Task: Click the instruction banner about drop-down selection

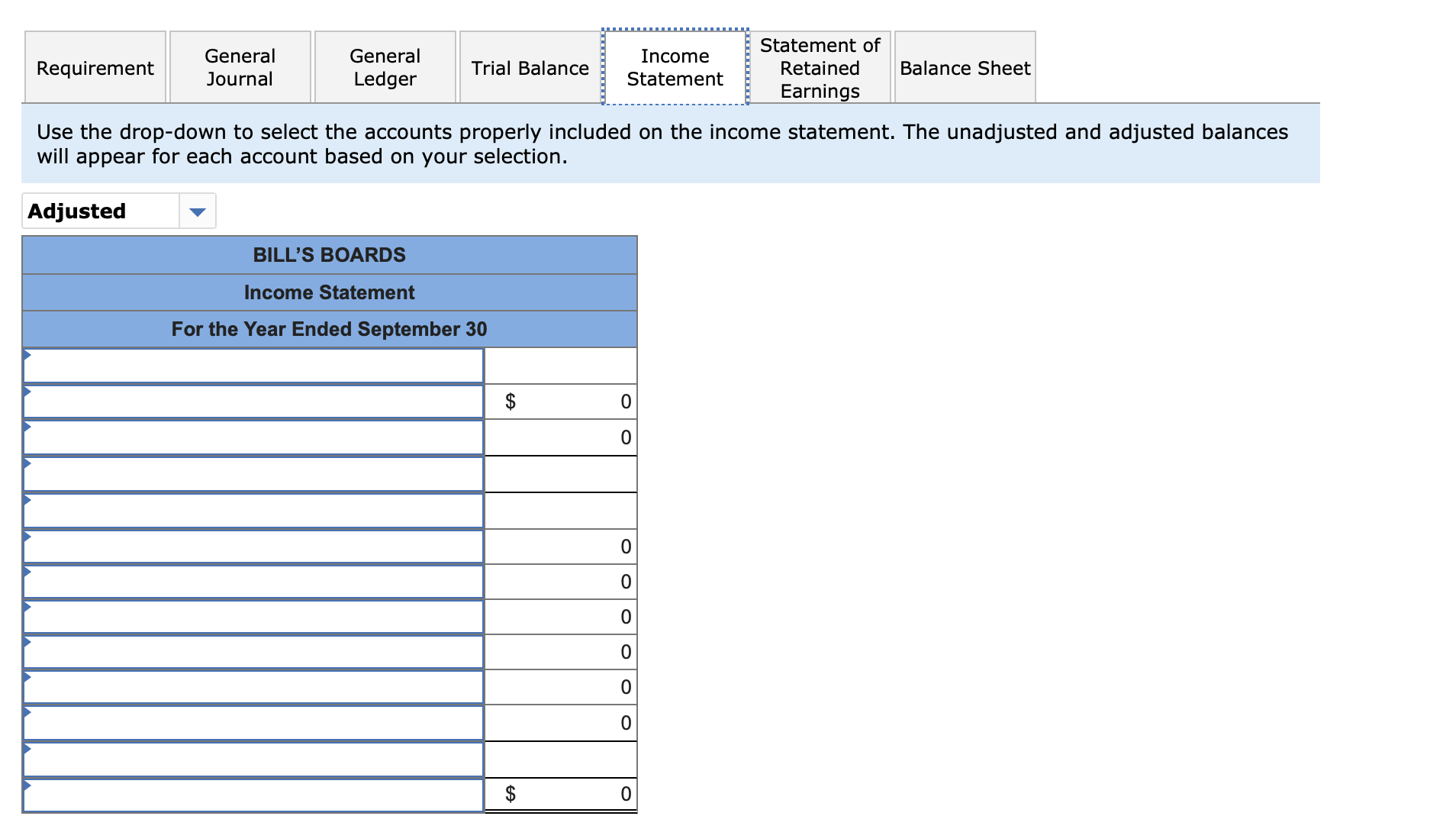Action: coord(662,144)
